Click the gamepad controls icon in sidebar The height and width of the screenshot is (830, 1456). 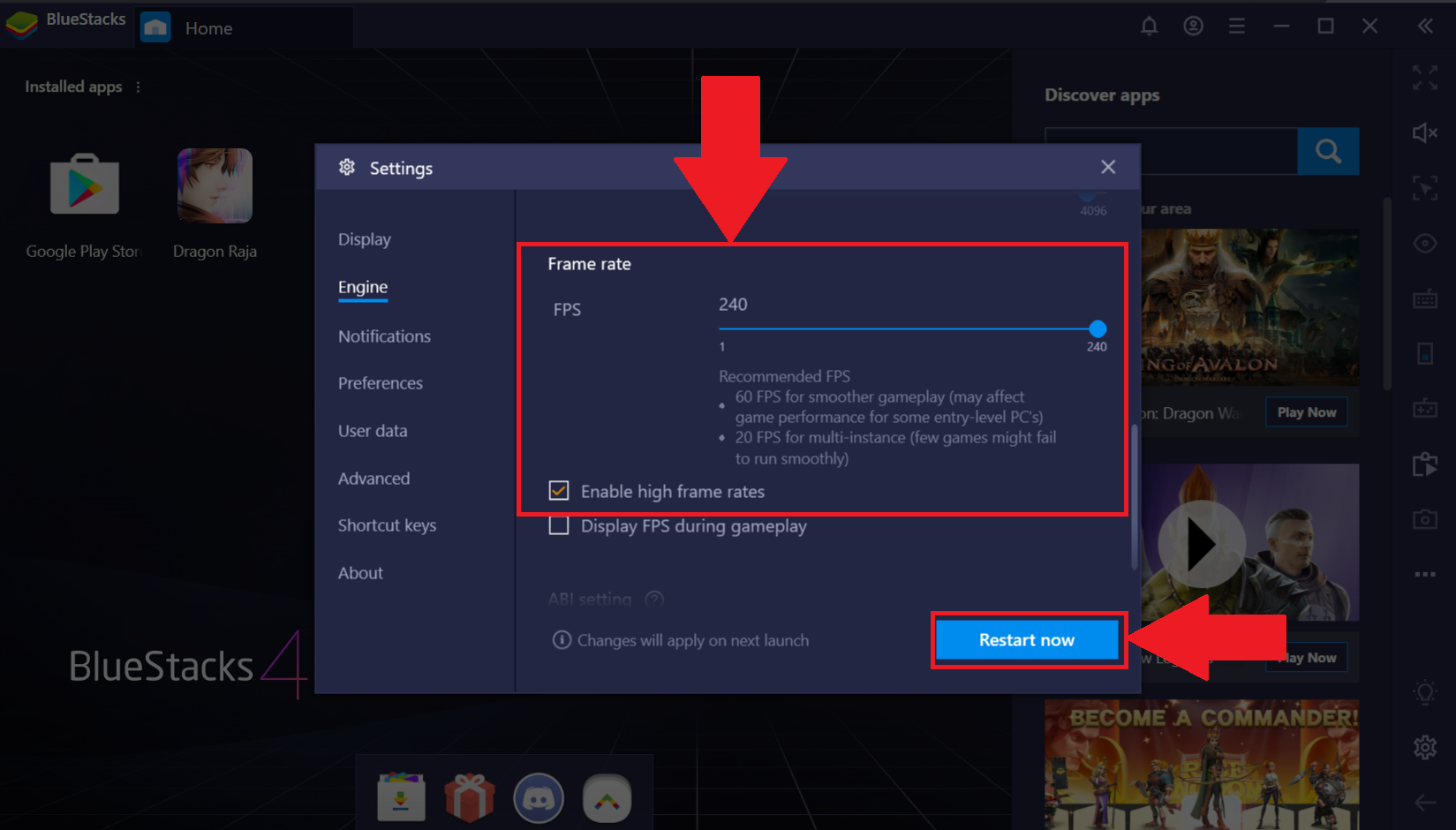tap(1425, 409)
